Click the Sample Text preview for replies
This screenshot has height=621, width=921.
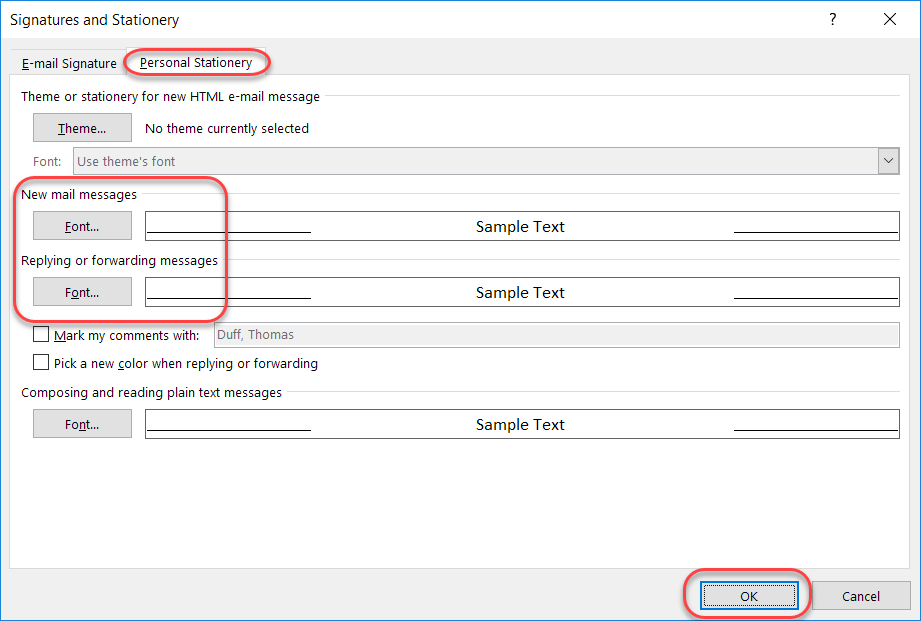point(520,292)
